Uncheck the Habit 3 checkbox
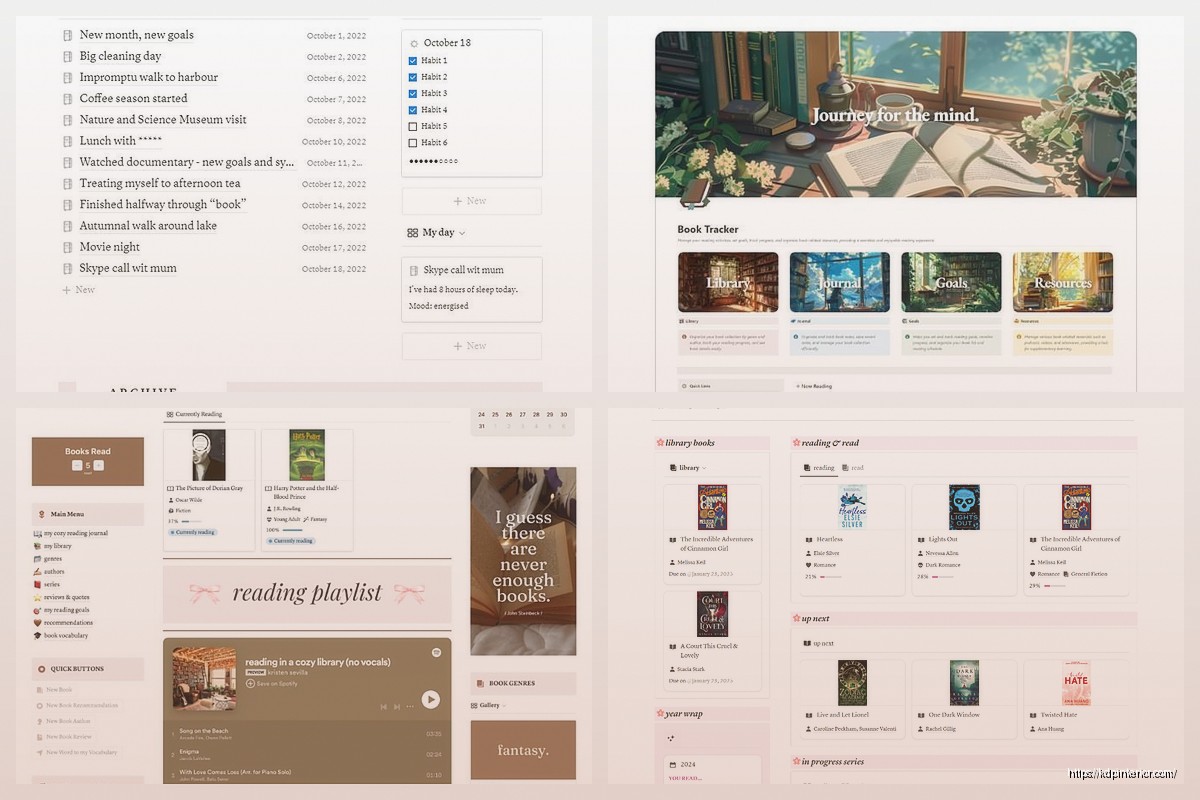 pyautogui.click(x=413, y=94)
